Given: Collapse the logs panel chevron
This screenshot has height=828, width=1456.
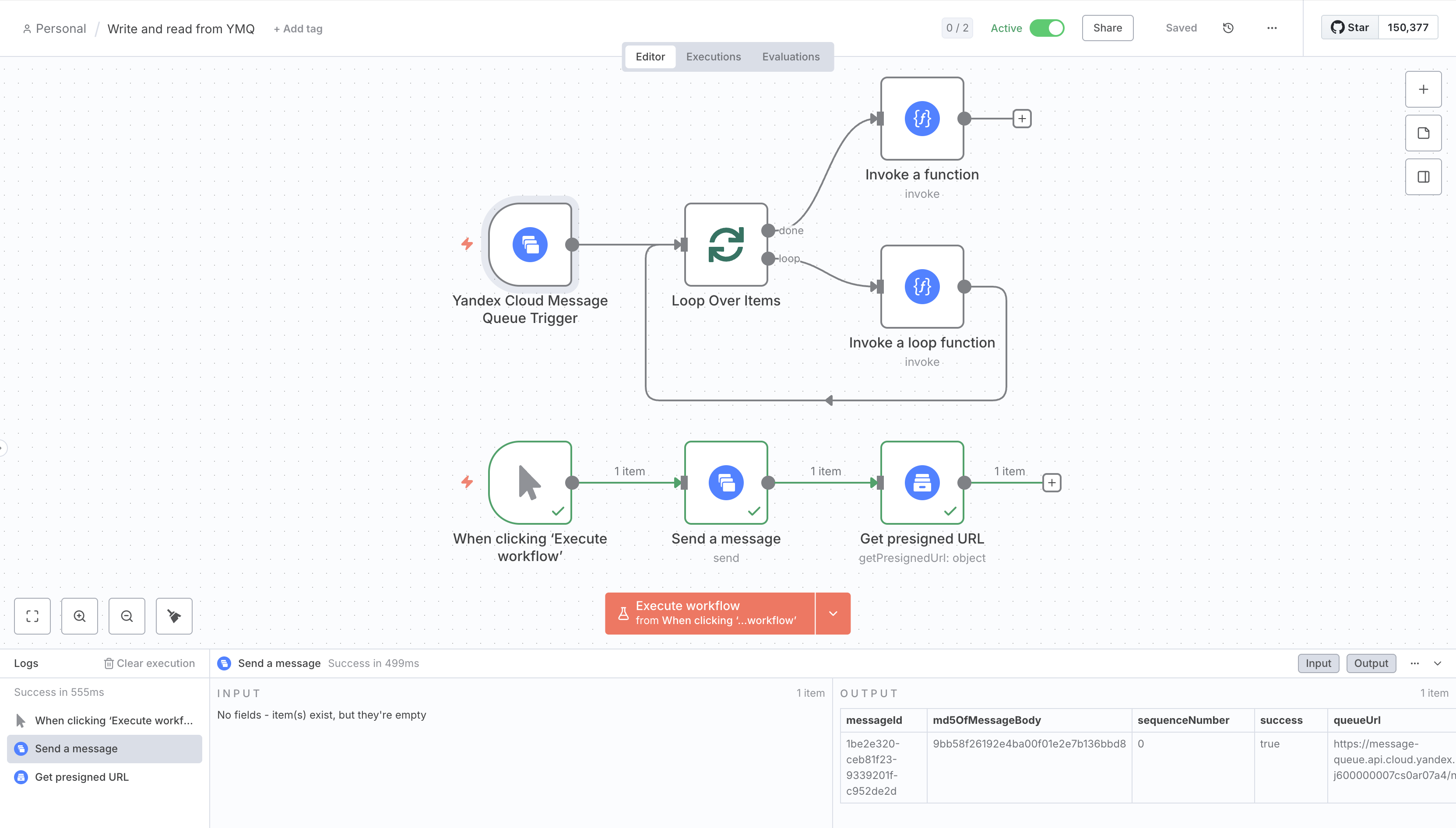Looking at the screenshot, I should pos(1437,663).
